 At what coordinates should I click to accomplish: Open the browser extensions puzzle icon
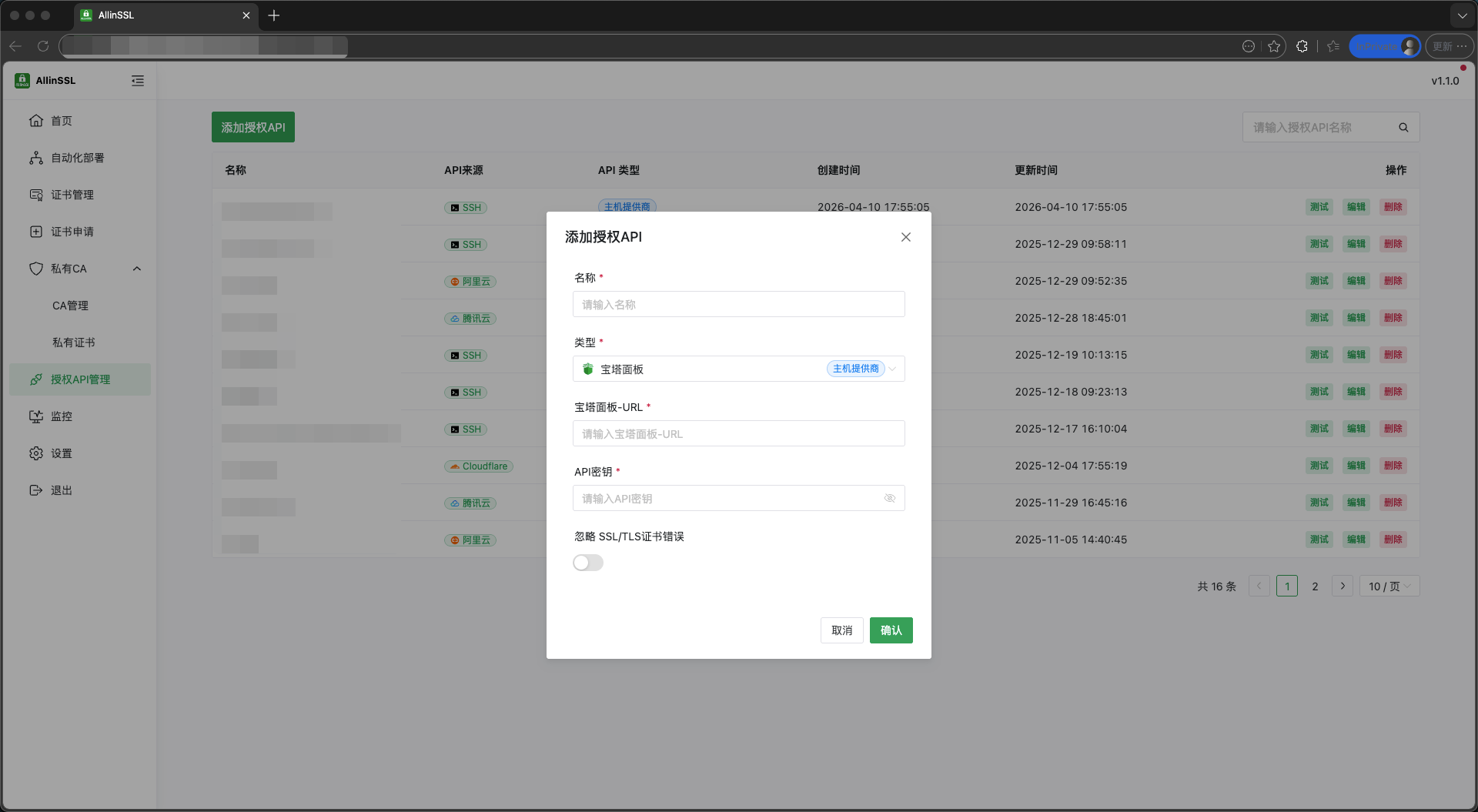click(1302, 46)
